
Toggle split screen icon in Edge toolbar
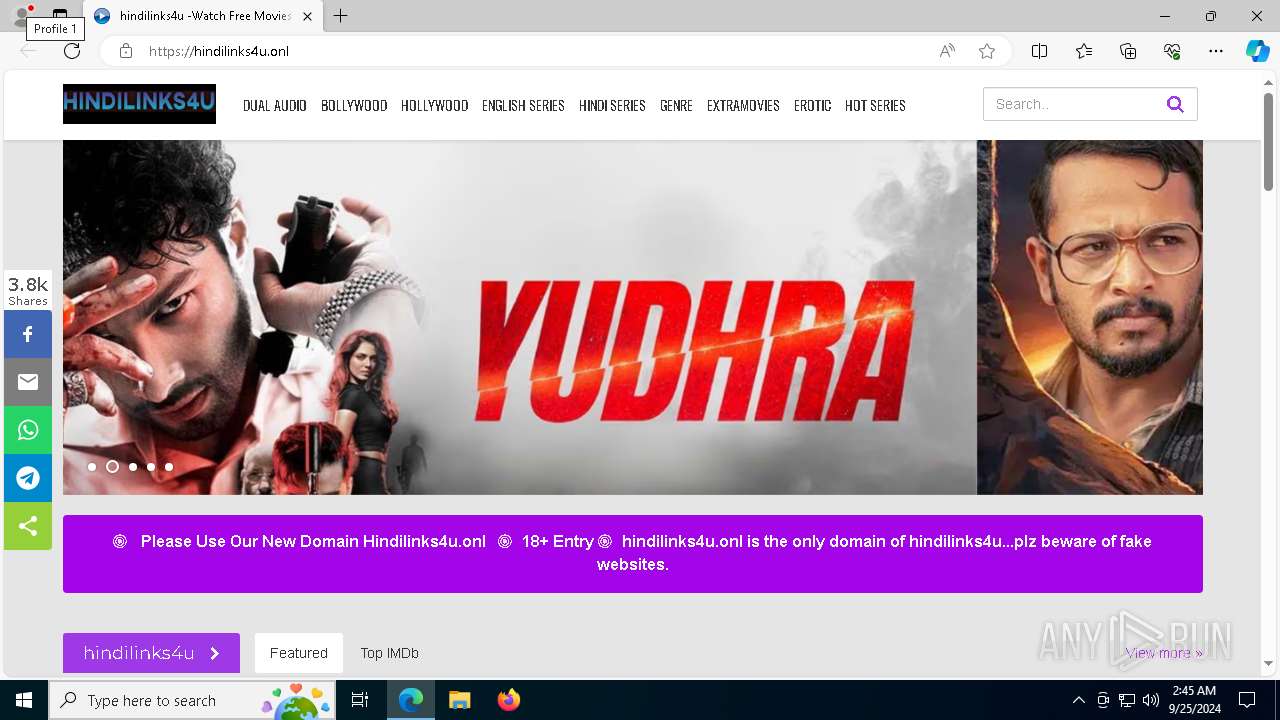click(x=1039, y=51)
